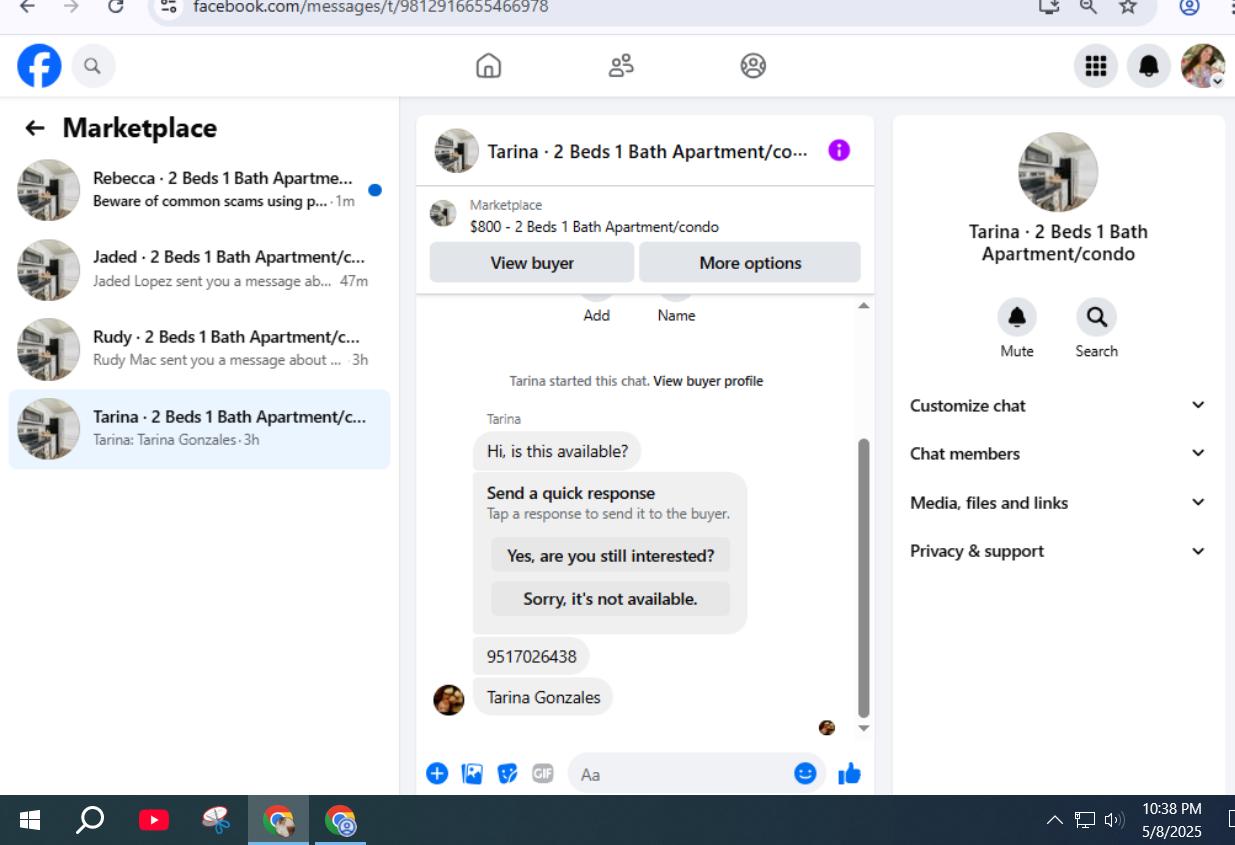The image size is (1235, 845).
Task: Open Windows Start menu
Action: [x=30, y=821]
